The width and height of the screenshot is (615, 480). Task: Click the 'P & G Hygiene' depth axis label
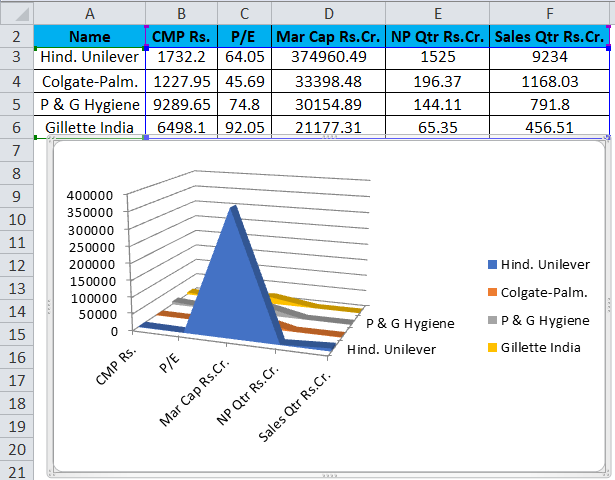(410, 324)
